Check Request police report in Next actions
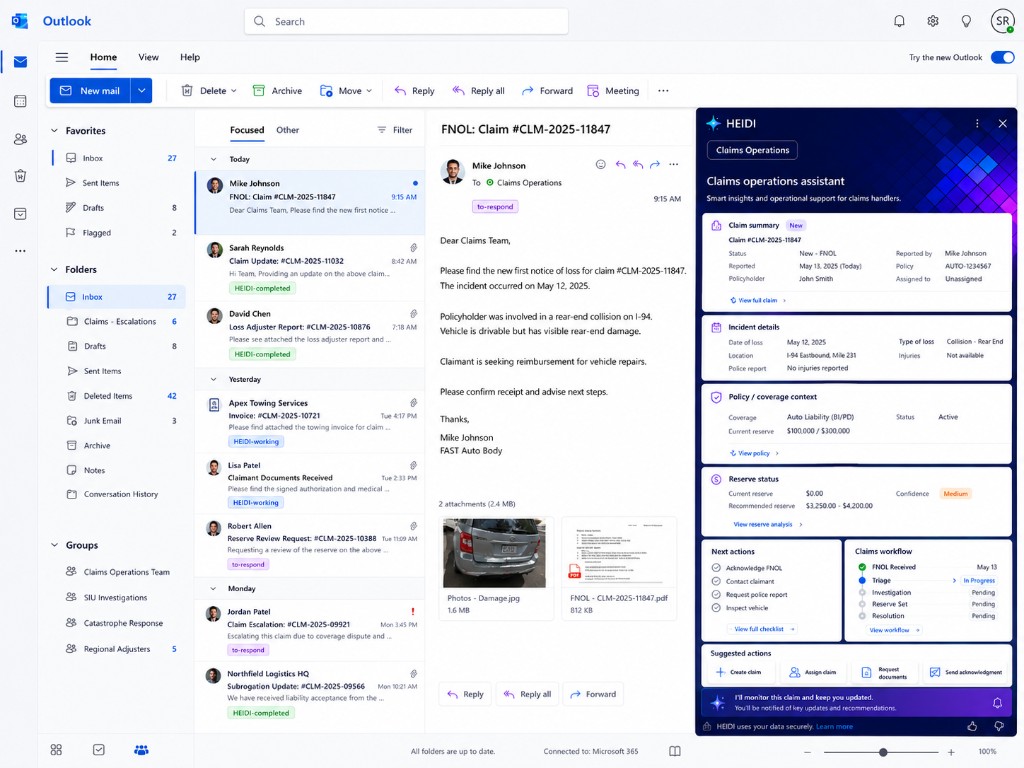This screenshot has height=768, width=1024. click(x=716, y=594)
